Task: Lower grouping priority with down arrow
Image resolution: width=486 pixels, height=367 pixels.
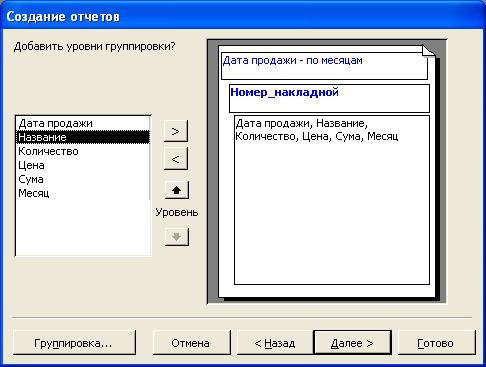Action: tap(177, 237)
